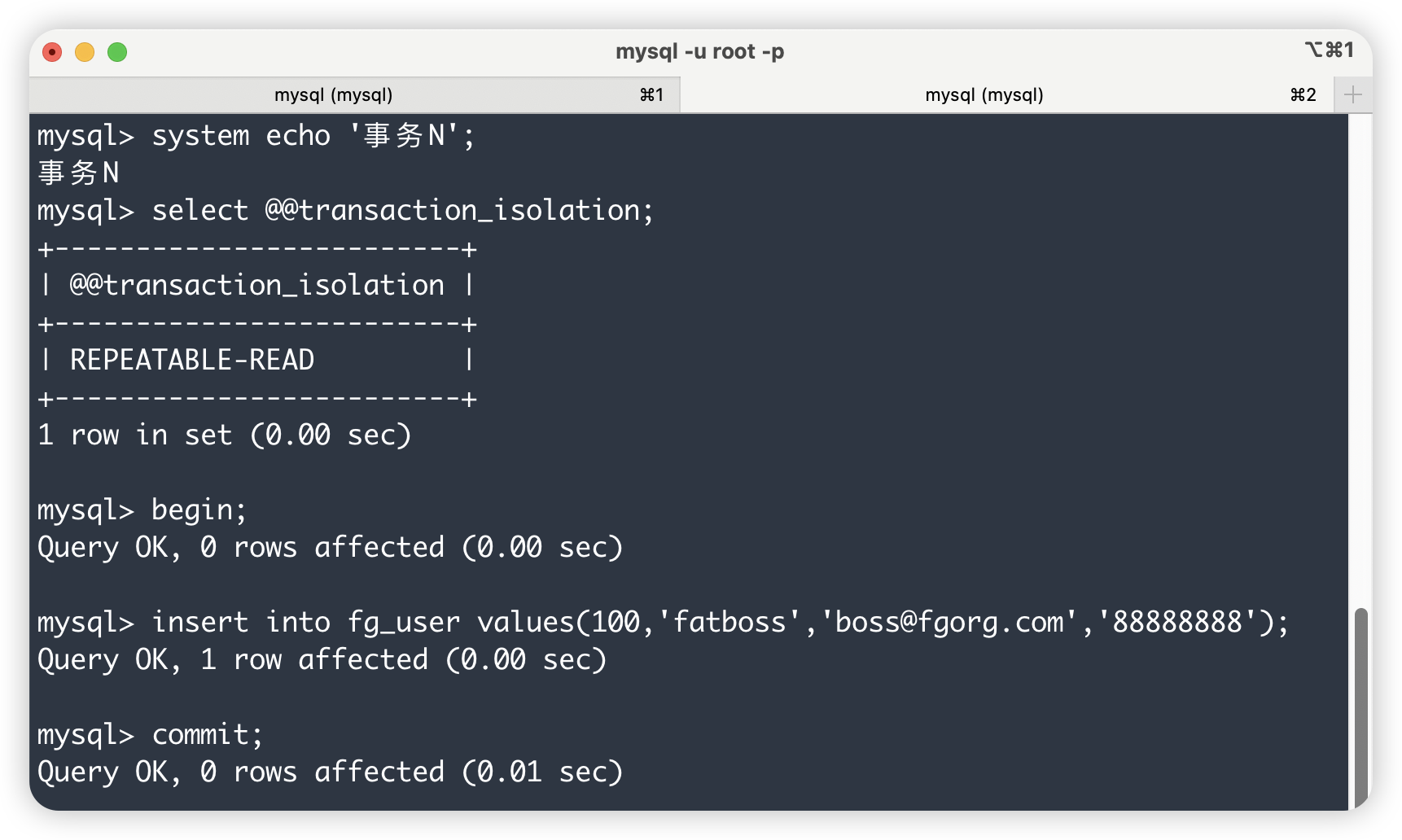Minimize the window using yellow button

tap(85, 52)
